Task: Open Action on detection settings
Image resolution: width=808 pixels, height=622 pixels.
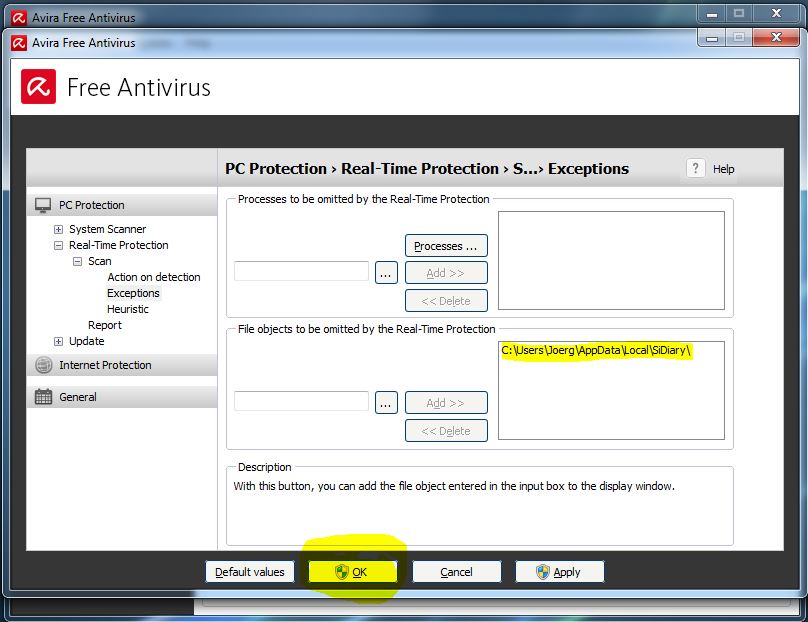Action: (x=153, y=277)
